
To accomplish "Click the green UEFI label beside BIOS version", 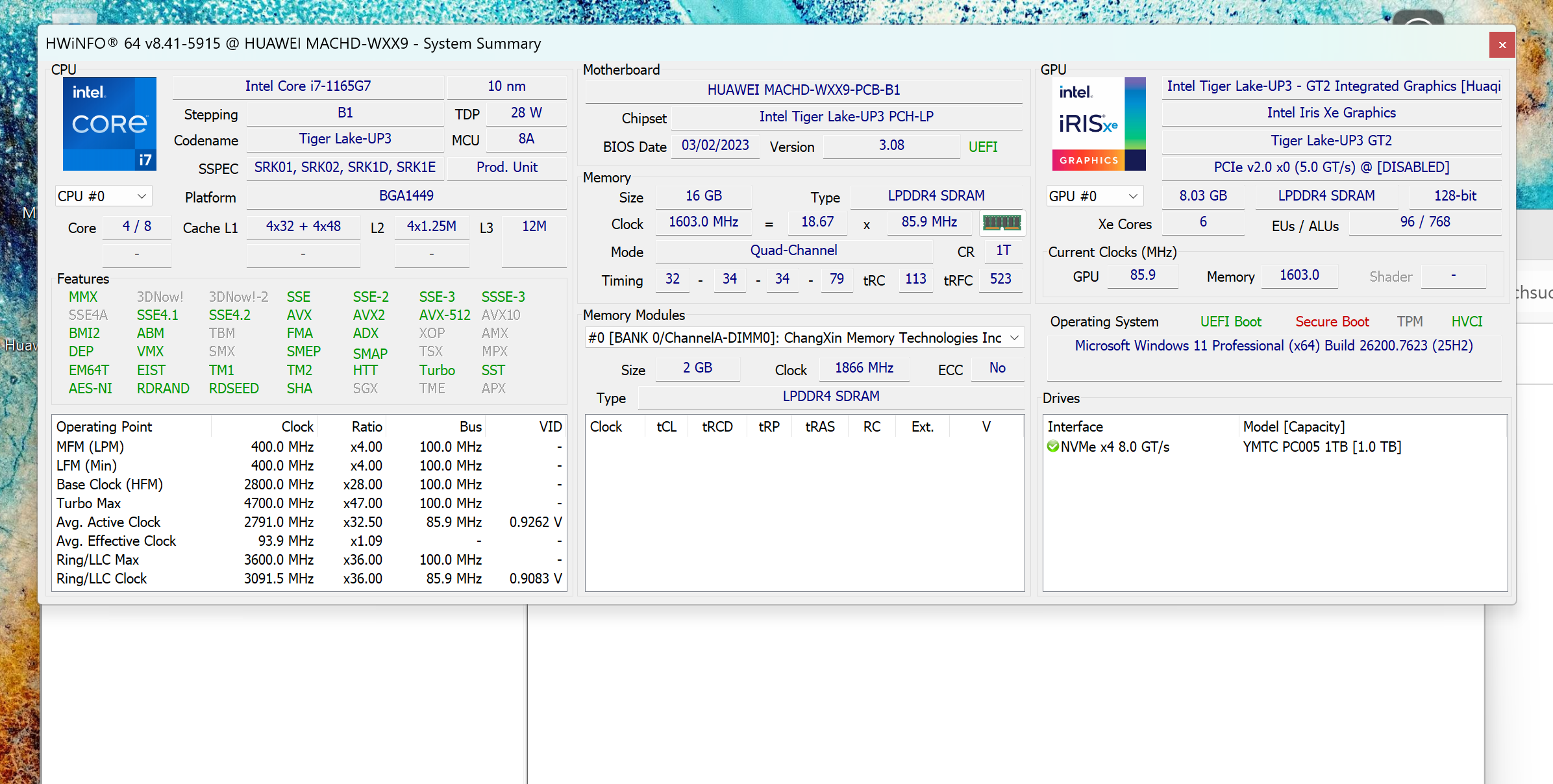I will 983,147.
